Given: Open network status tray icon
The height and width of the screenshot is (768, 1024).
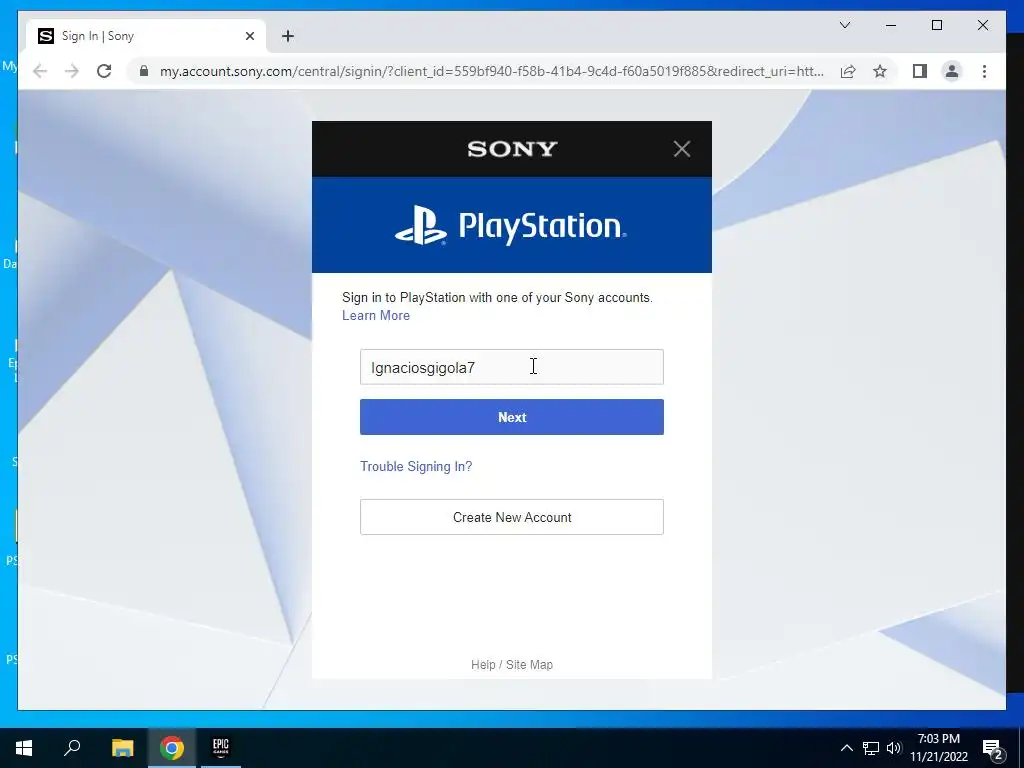Looking at the screenshot, I should [x=871, y=748].
